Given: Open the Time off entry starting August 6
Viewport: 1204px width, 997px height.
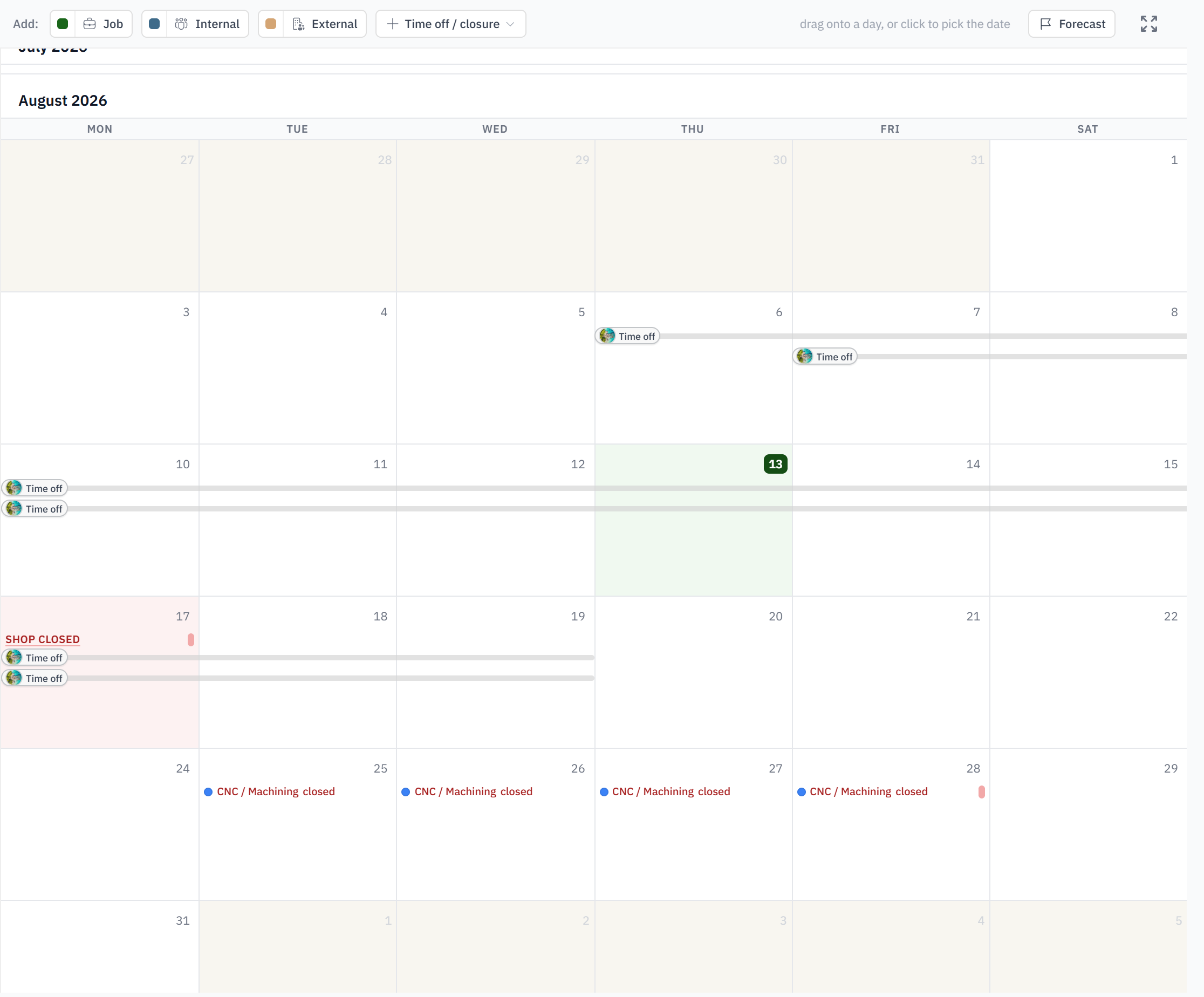Looking at the screenshot, I should [628, 336].
